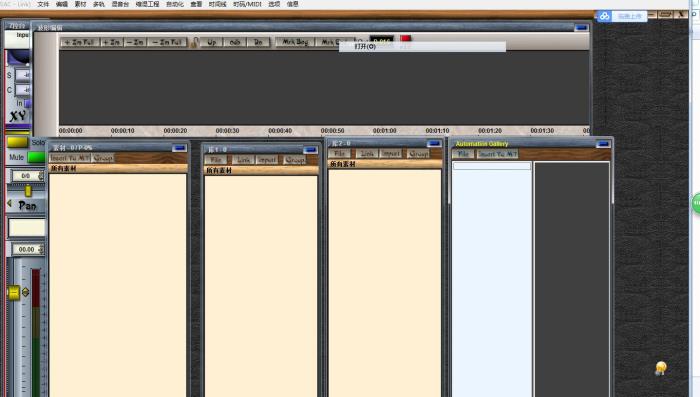Click the Mrk Beg marker button
The width and height of the screenshot is (700, 397).
pyautogui.click(x=295, y=42)
